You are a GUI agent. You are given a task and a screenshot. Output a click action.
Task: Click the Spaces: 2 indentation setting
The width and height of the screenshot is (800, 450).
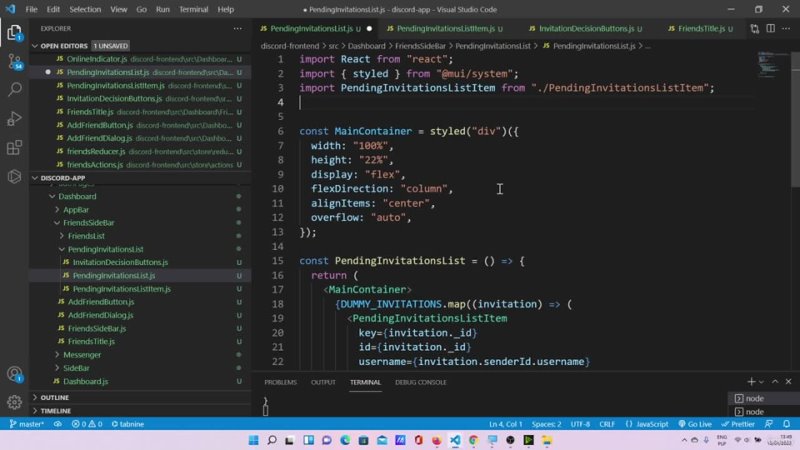point(546,424)
